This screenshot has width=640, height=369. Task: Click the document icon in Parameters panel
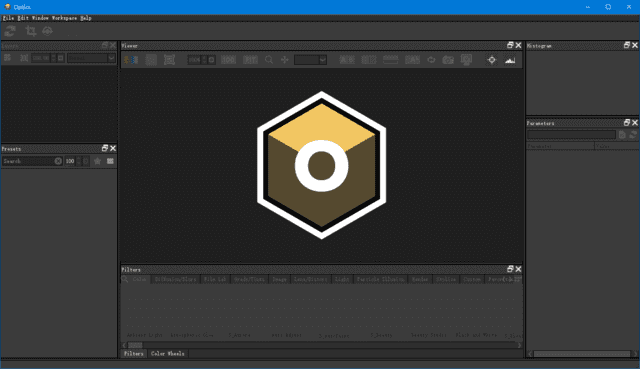point(622,135)
